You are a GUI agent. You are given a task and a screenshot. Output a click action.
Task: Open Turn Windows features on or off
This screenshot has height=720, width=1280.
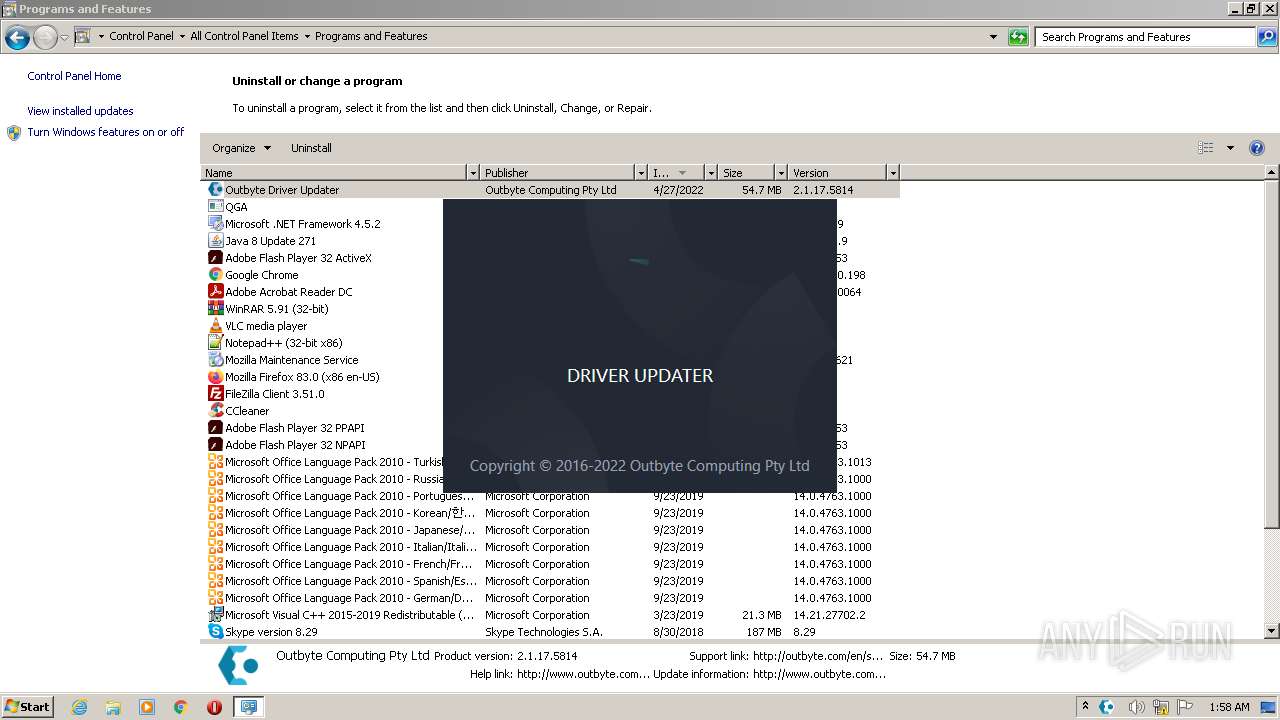point(106,132)
